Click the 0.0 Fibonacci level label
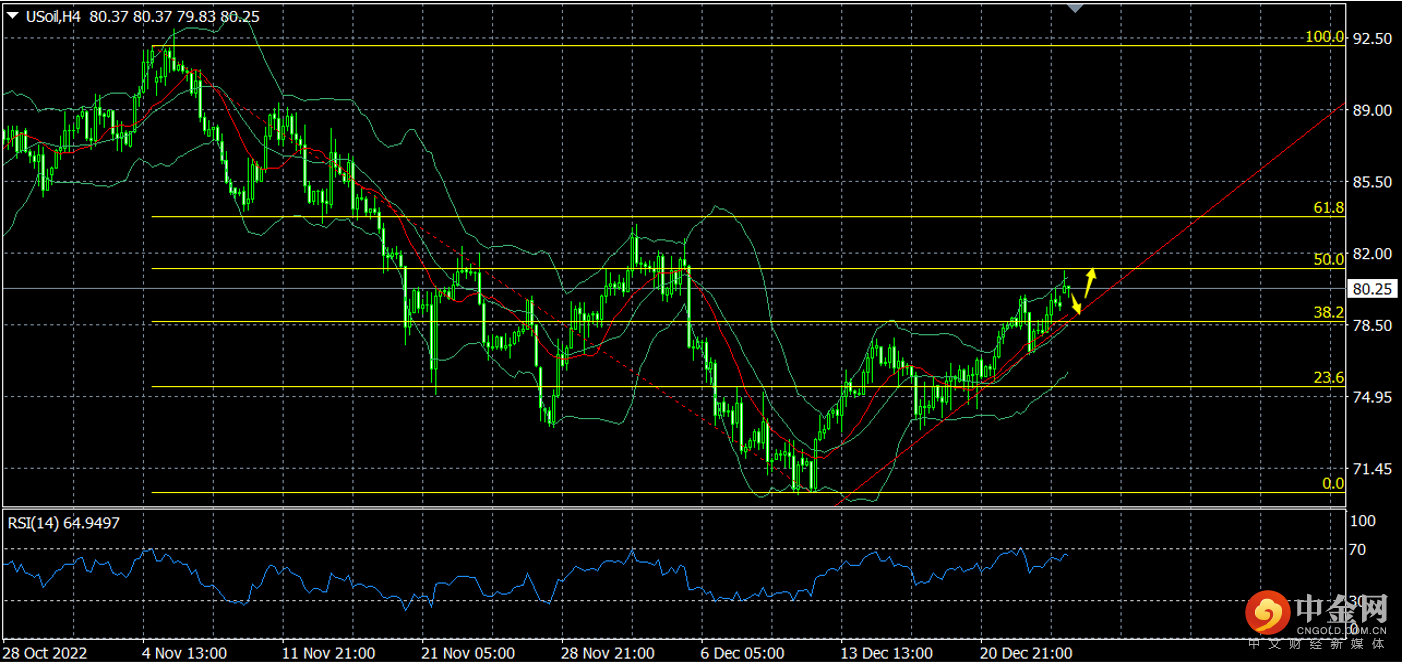Image resolution: width=1402 pixels, height=662 pixels. pos(1333,483)
